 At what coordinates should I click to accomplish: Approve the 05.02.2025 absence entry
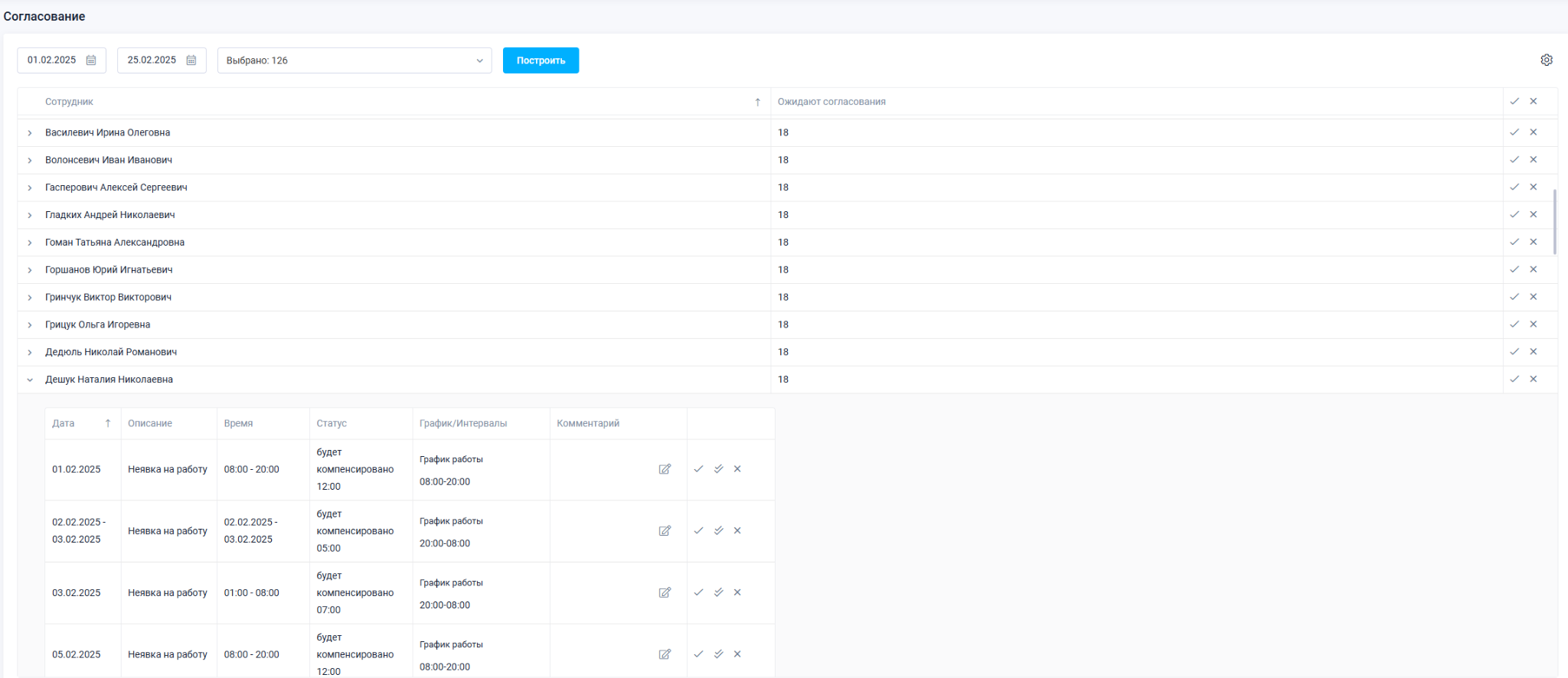click(x=698, y=654)
